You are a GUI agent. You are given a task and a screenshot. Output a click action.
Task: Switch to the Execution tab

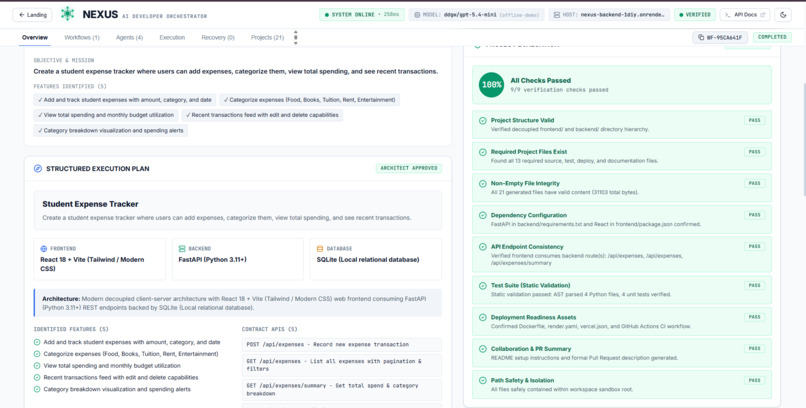[x=172, y=38]
